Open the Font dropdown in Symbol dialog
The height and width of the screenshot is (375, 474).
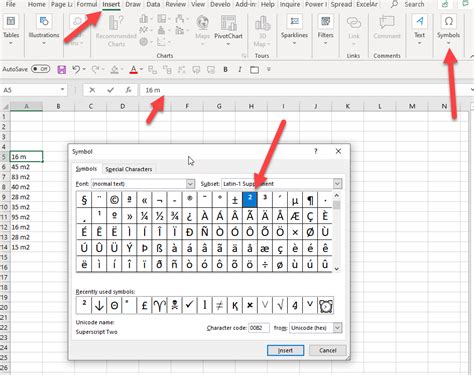(x=190, y=184)
